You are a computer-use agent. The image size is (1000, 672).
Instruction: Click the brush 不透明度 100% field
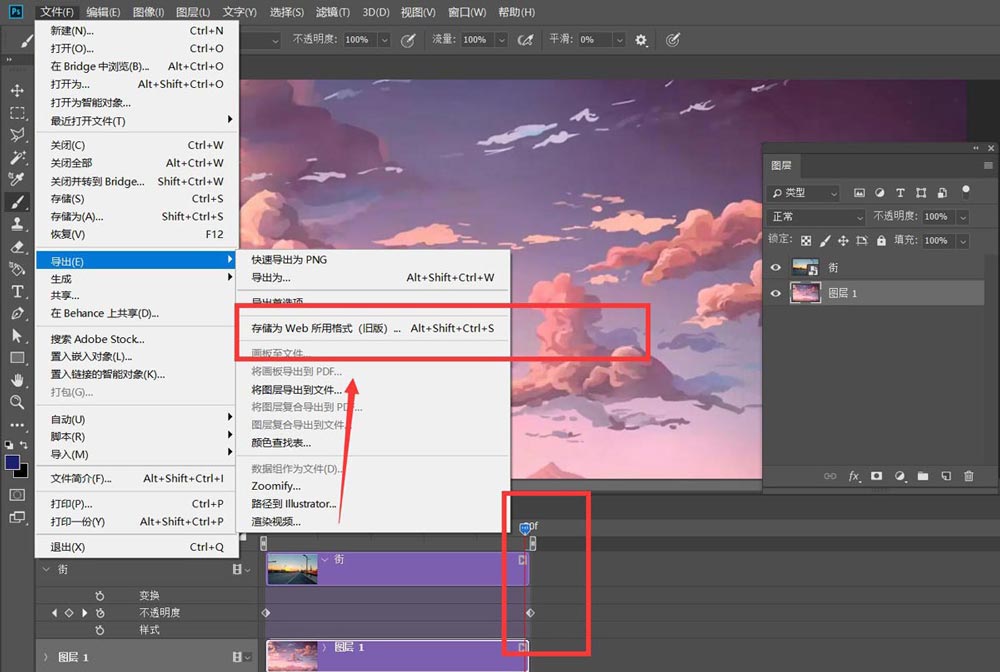coord(360,40)
